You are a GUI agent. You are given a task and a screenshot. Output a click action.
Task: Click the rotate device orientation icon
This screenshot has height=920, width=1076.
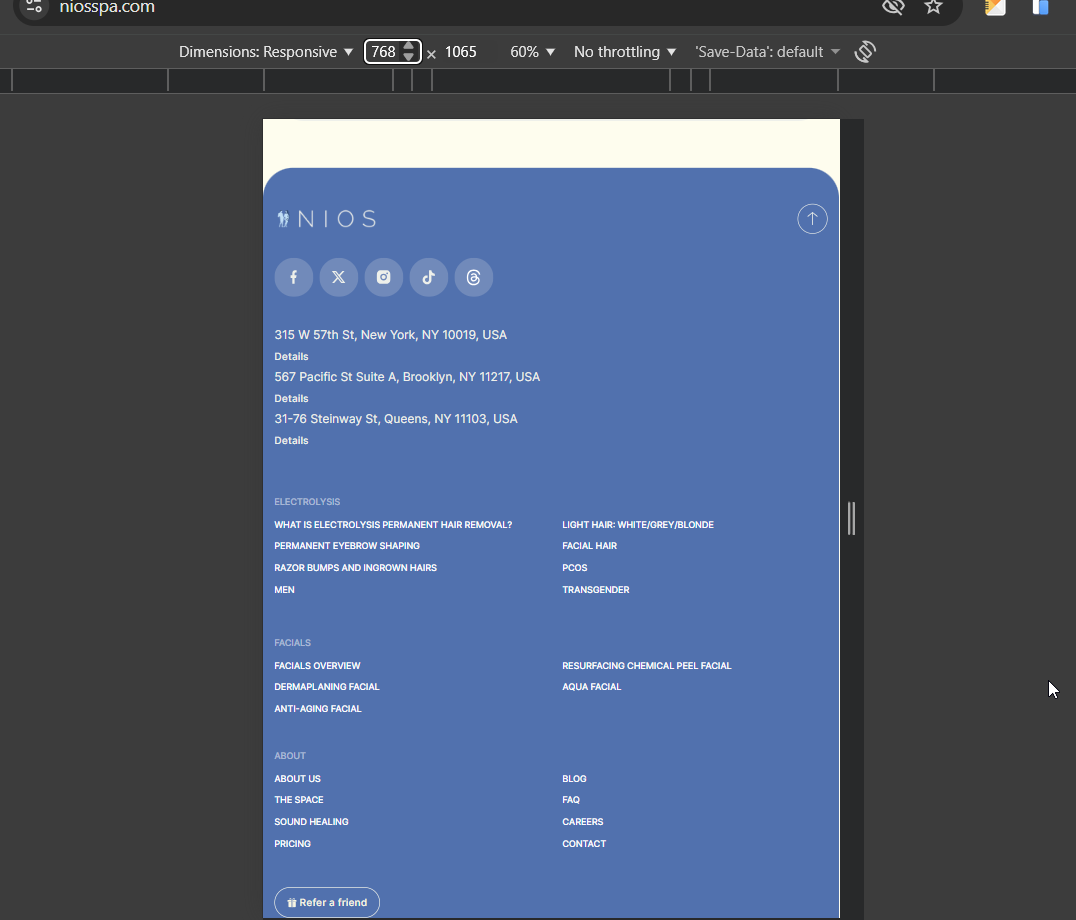pyautogui.click(x=865, y=51)
